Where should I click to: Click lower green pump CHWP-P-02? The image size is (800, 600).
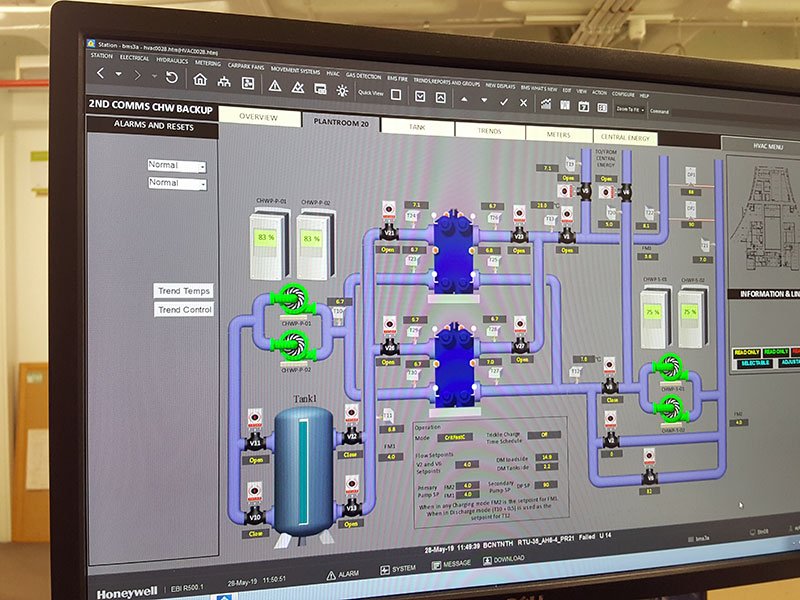293,345
